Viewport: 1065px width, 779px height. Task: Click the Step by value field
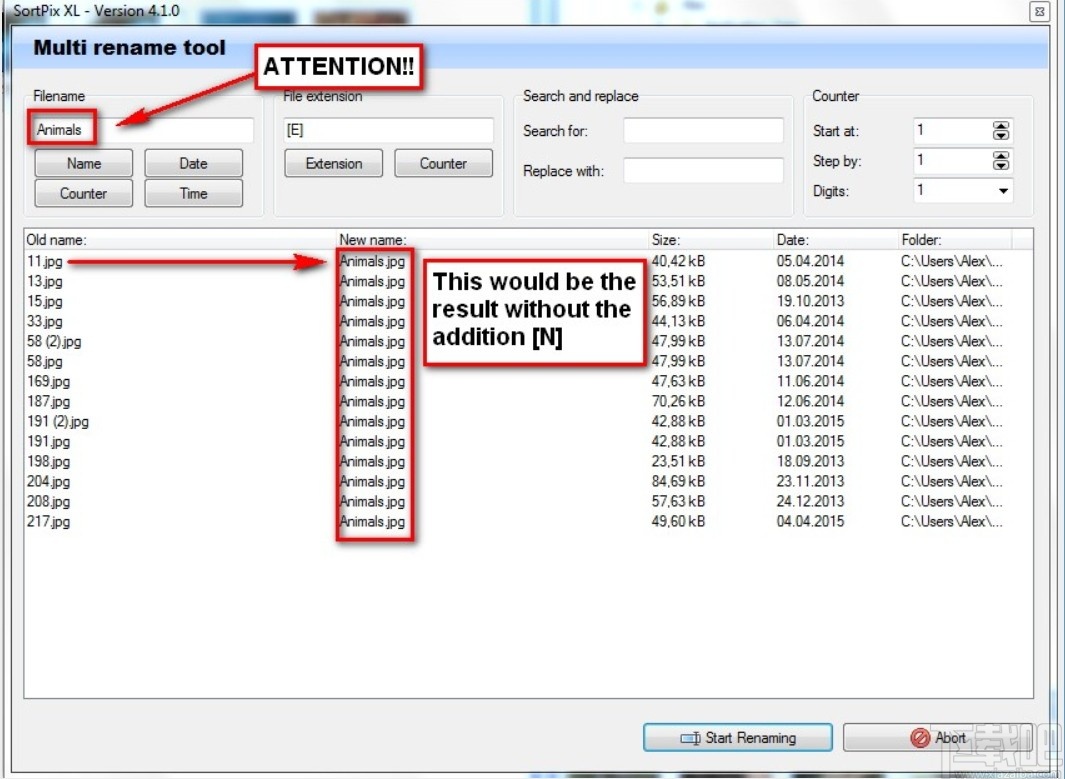(952, 161)
